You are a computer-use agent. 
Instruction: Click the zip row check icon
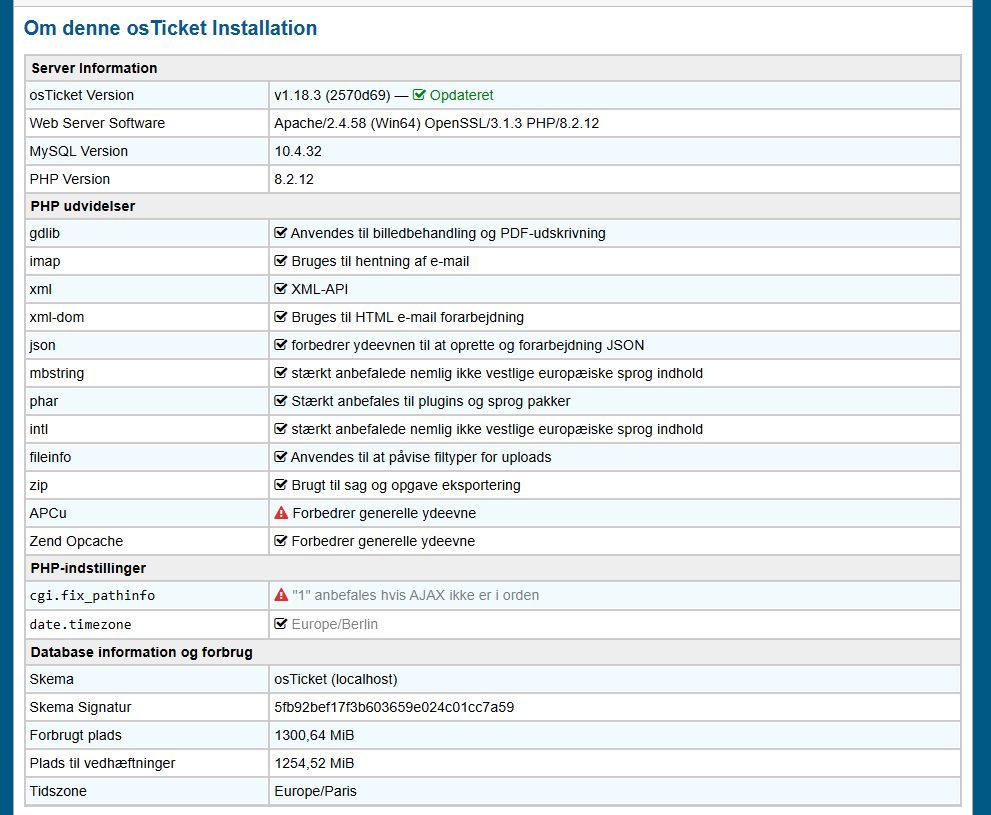coord(281,485)
